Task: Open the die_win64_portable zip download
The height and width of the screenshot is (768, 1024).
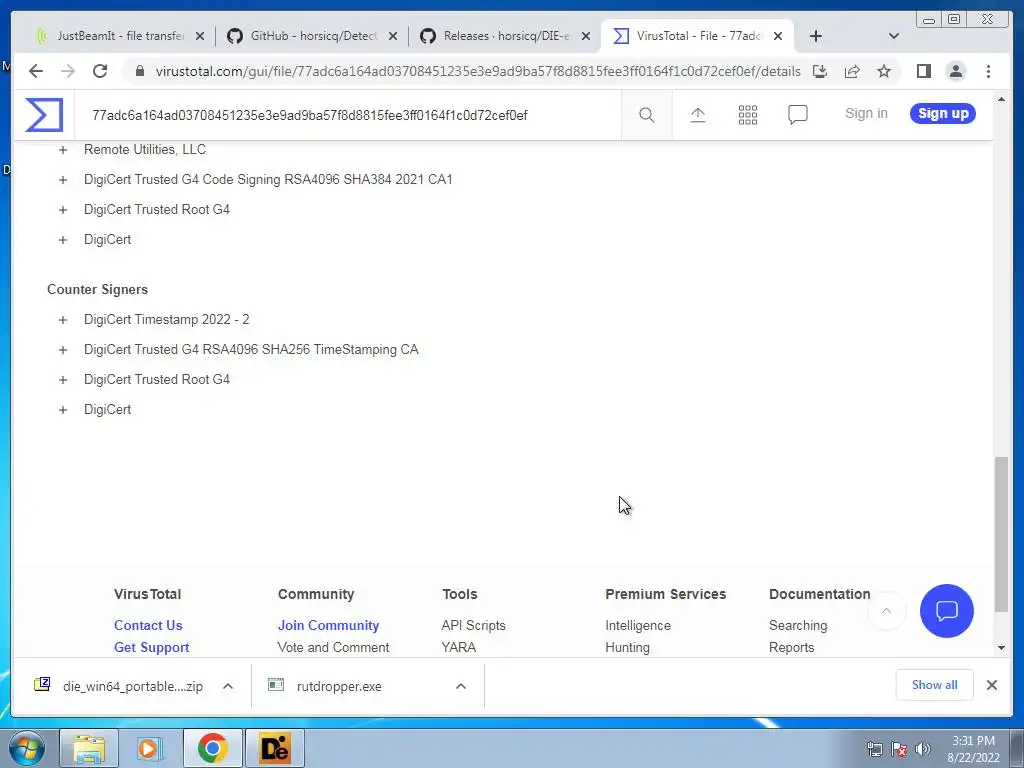Action: pos(133,686)
